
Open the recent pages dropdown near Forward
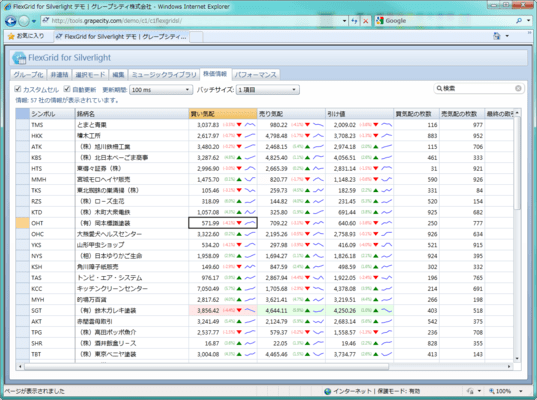34,21
